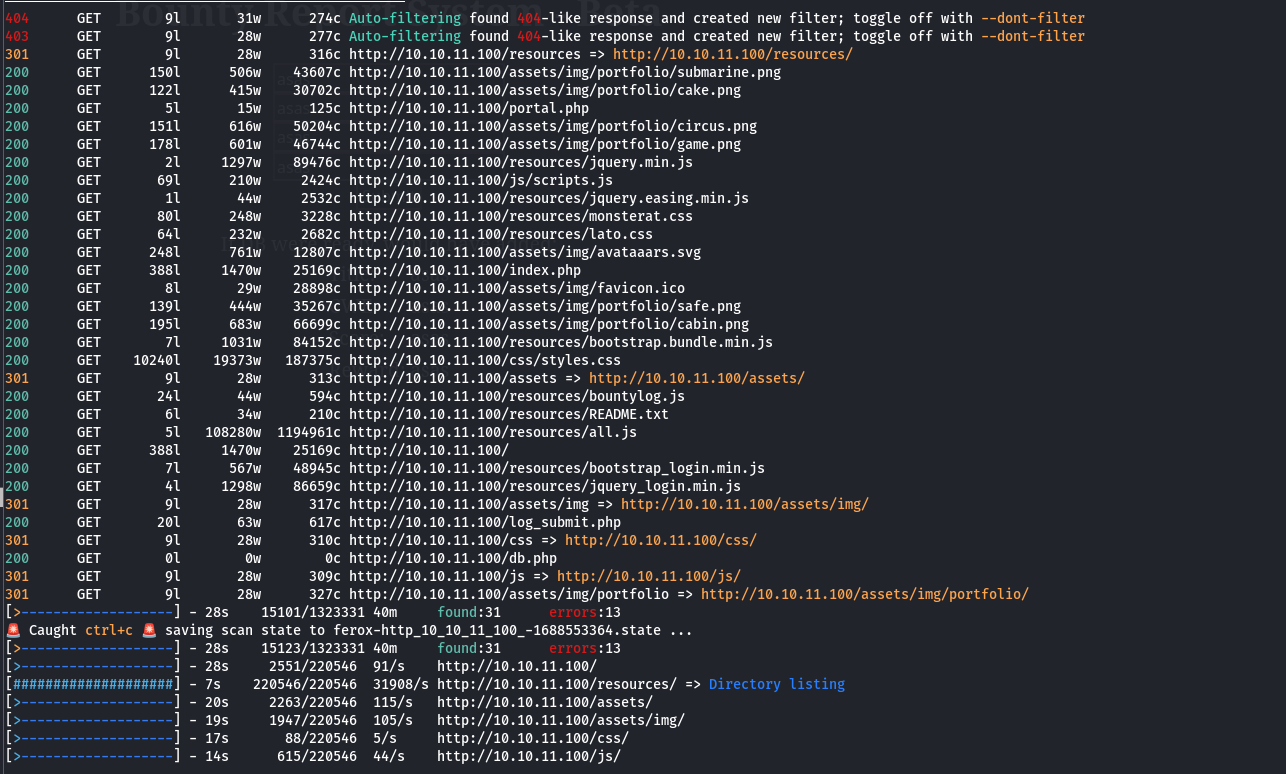Click the siren emoji after ctrl+c
The width and height of the screenshot is (1286, 774).
click(x=149, y=630)
